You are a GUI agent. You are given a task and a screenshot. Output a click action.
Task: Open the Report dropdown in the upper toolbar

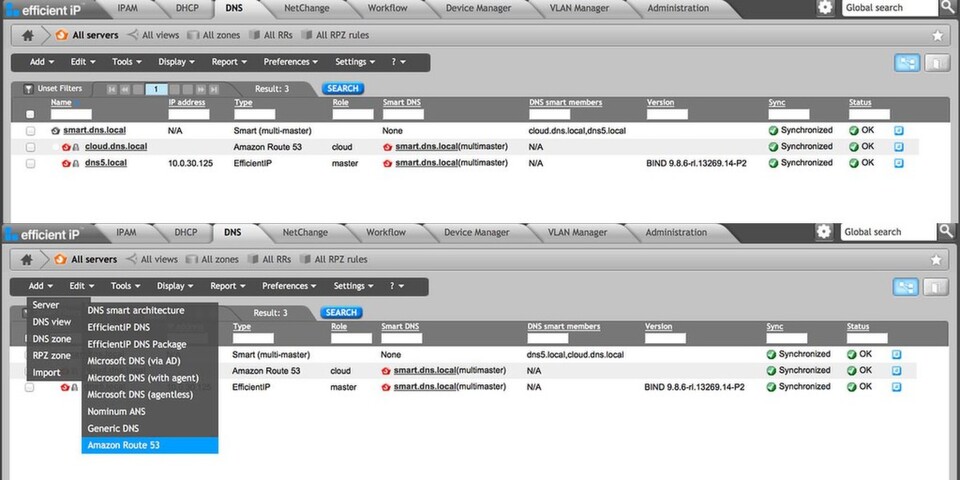(229, 62)
